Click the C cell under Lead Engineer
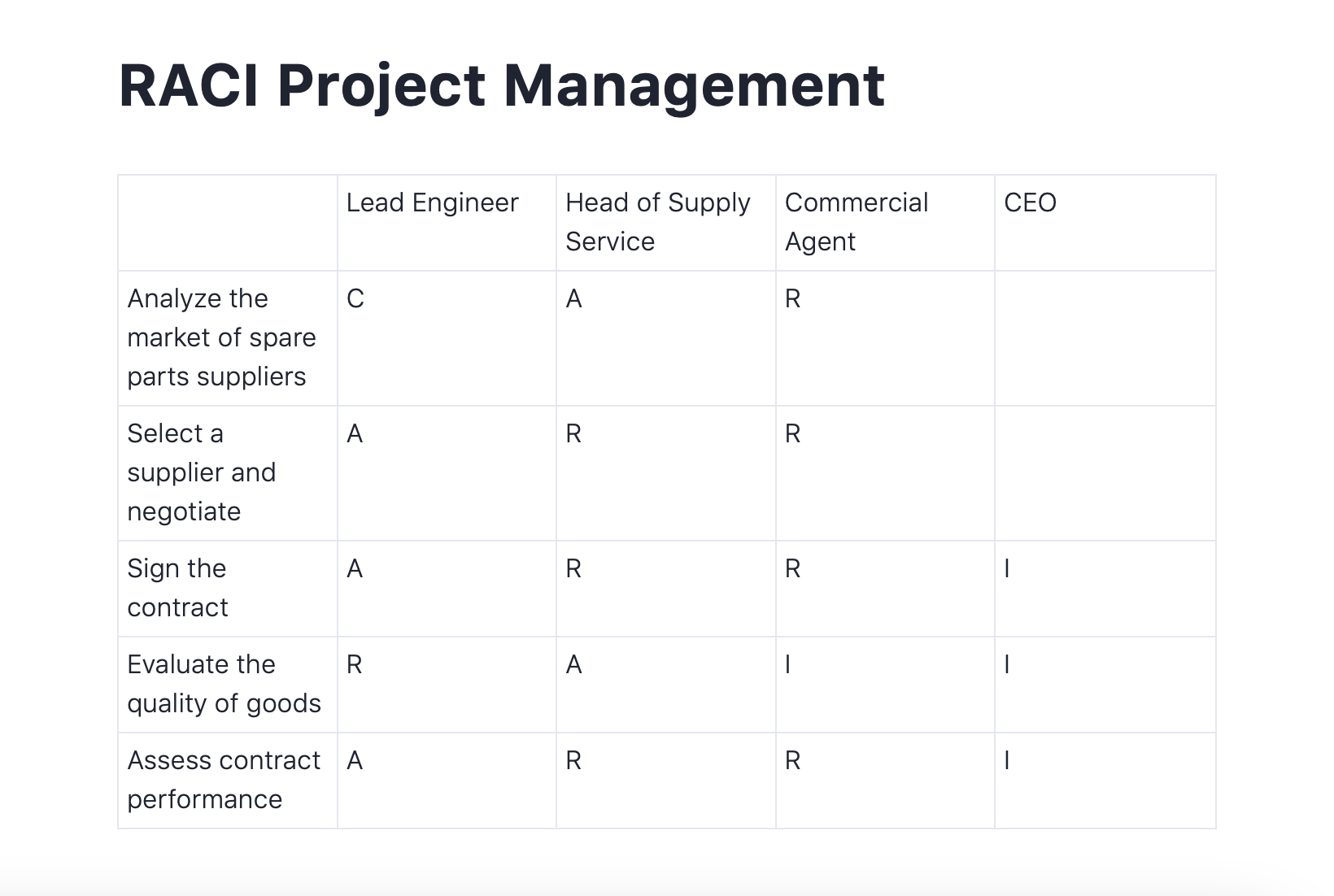Screen dimensions: 1334x896 pyautogui.click(x=355, y=299)
